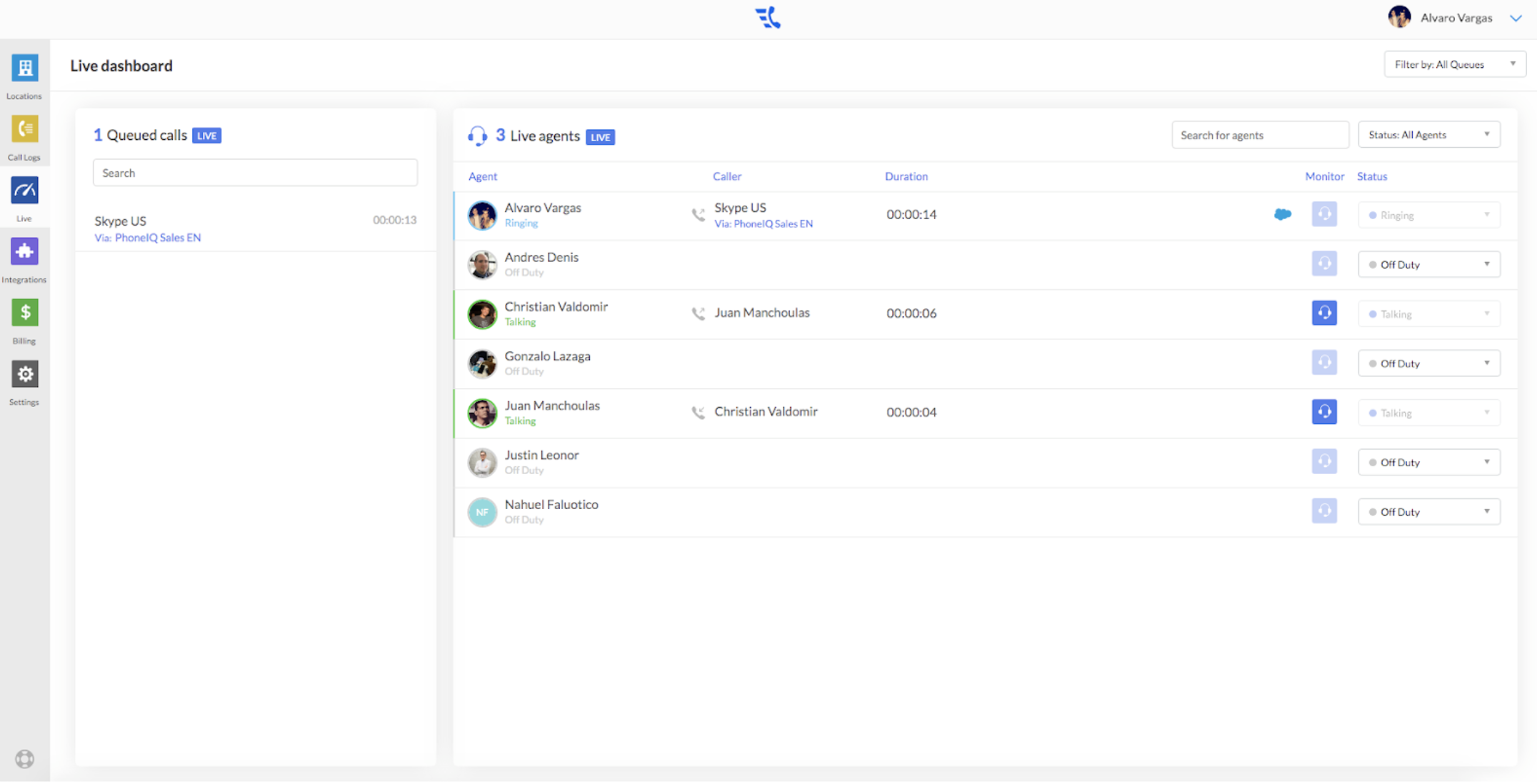Open Alvaro Vargas account menu

click(x=1455, y=18)
